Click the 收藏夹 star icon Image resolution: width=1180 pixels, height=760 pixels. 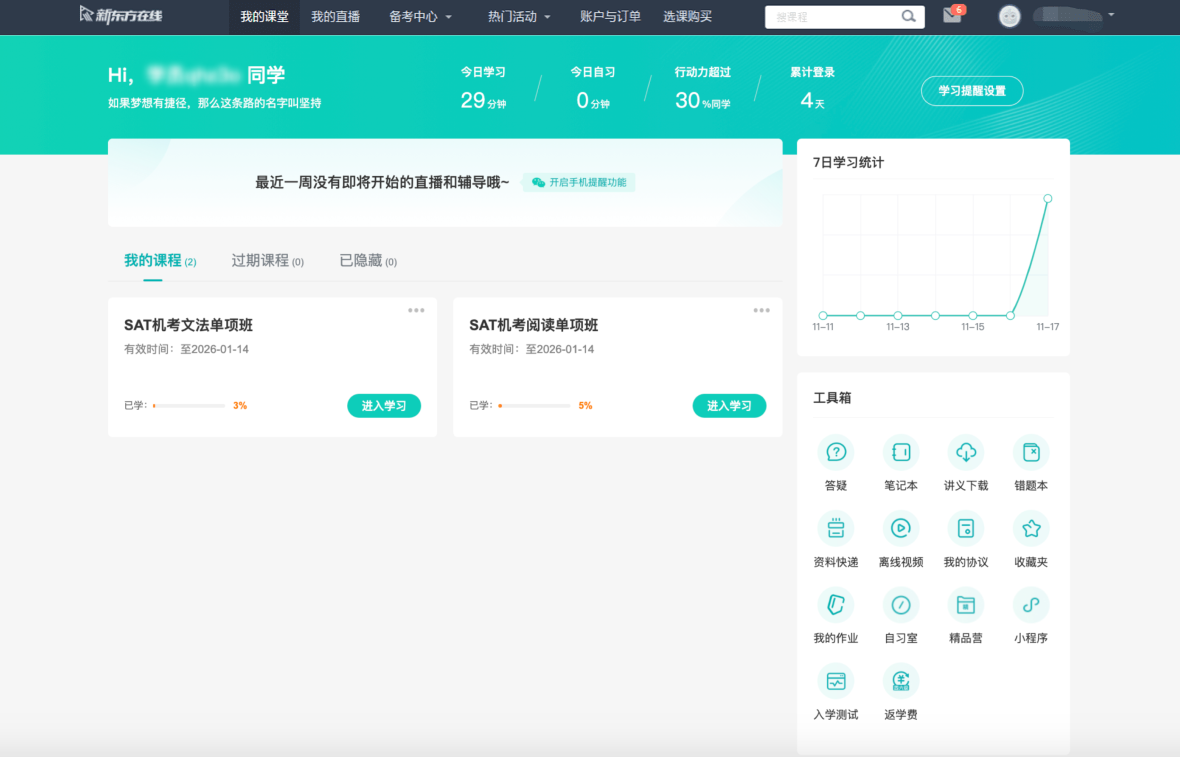click(1031, 528)
